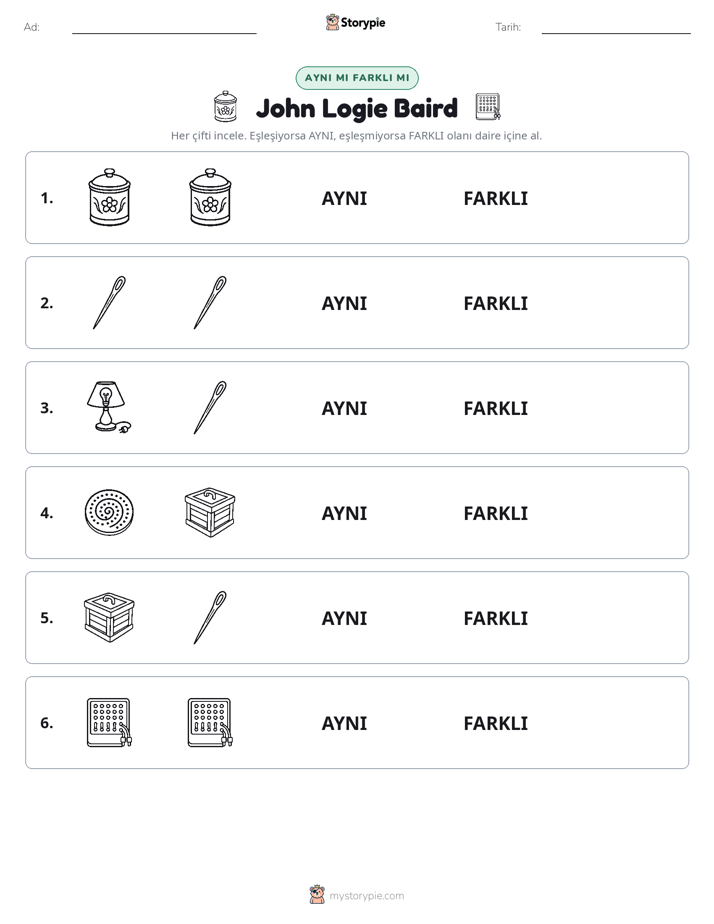Select the first flower jar in row 1
The width and height of the screenshot is (714, 924).
pos(109,197)
